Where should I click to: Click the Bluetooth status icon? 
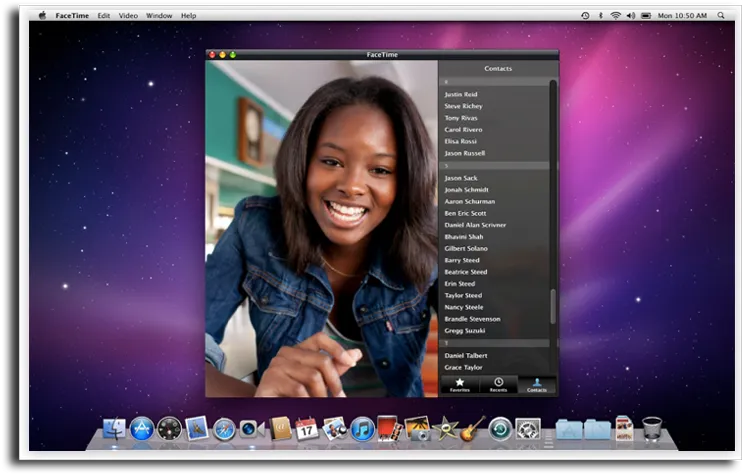click(x=601, y=16)
